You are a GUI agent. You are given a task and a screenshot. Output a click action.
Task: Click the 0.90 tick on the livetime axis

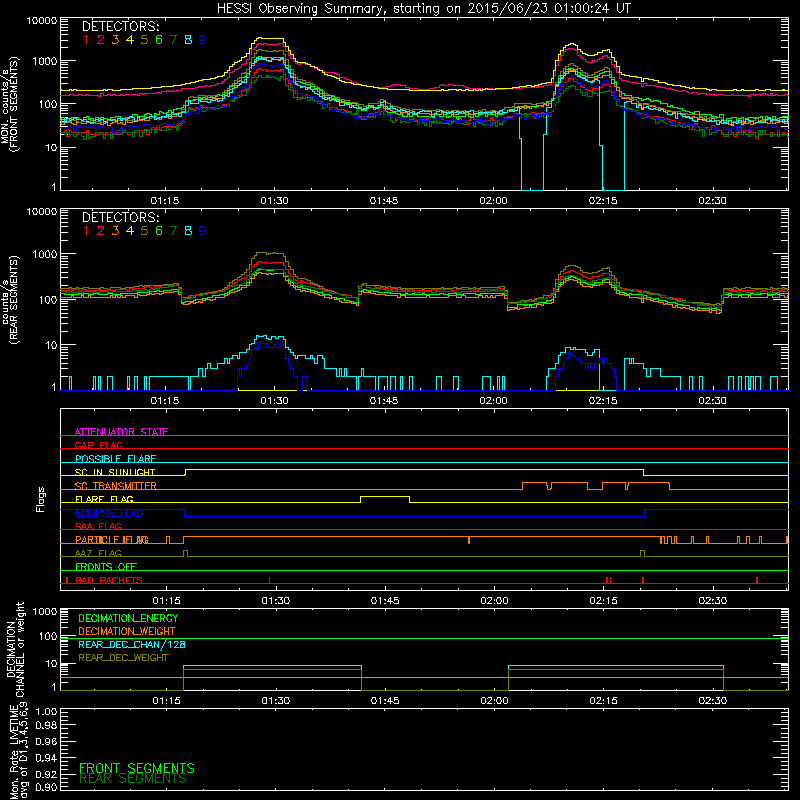pyautogui.click(x=46, y=787)
